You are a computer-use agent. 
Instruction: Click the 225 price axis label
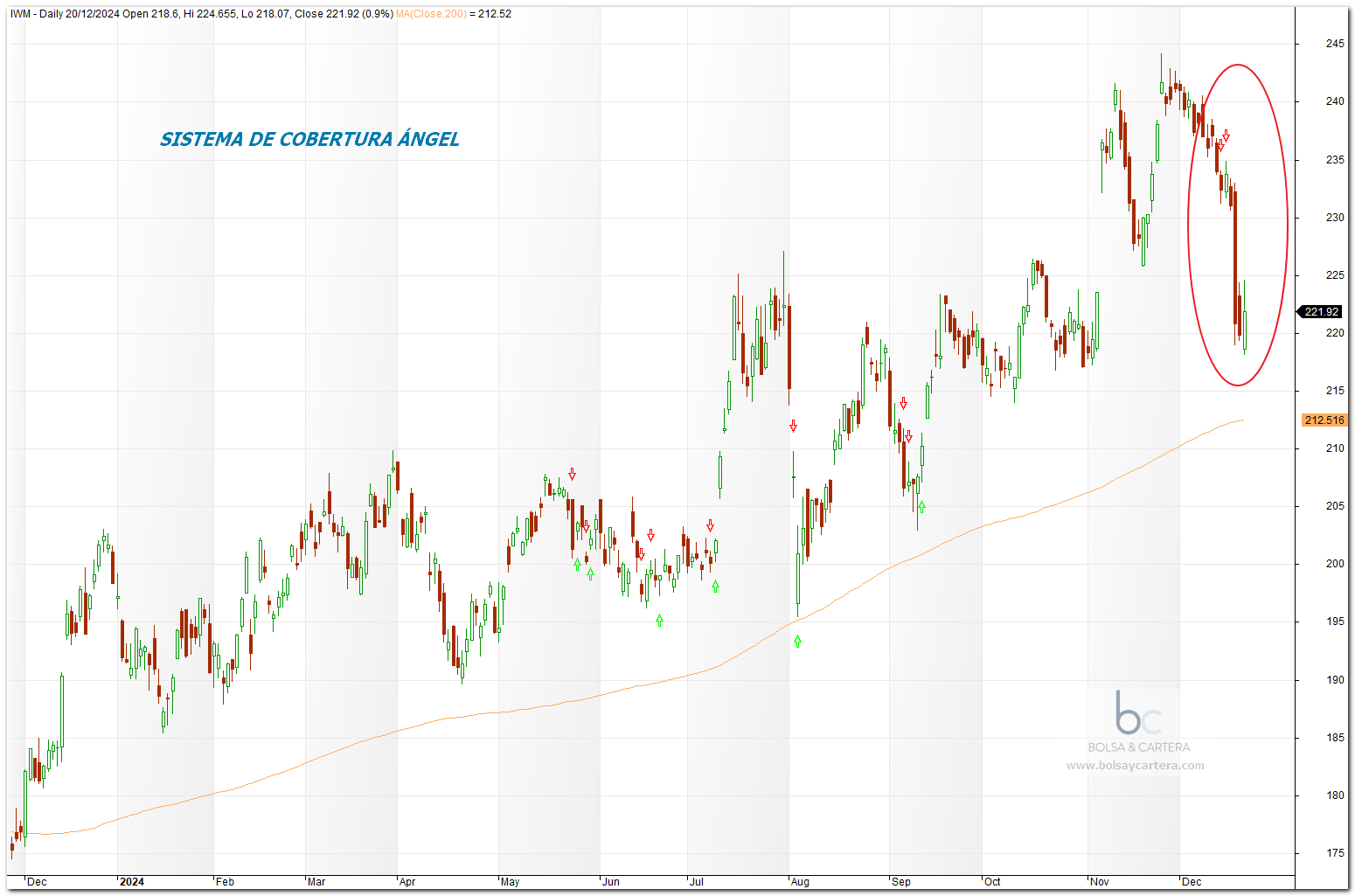[x=1335, y=275]
